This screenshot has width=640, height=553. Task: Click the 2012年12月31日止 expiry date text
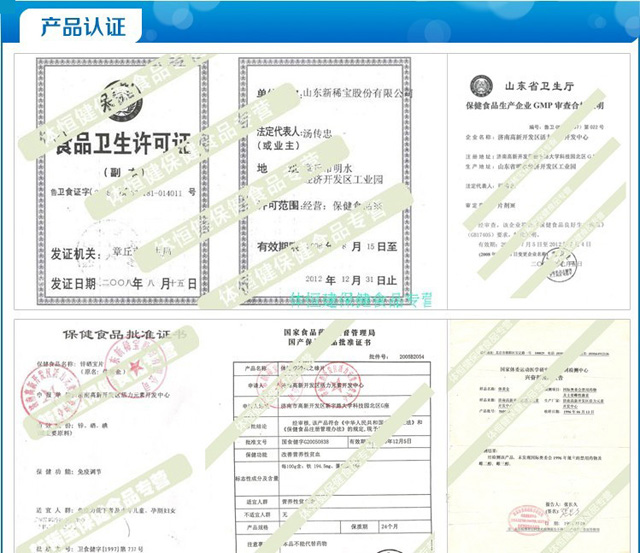(351, 280)
